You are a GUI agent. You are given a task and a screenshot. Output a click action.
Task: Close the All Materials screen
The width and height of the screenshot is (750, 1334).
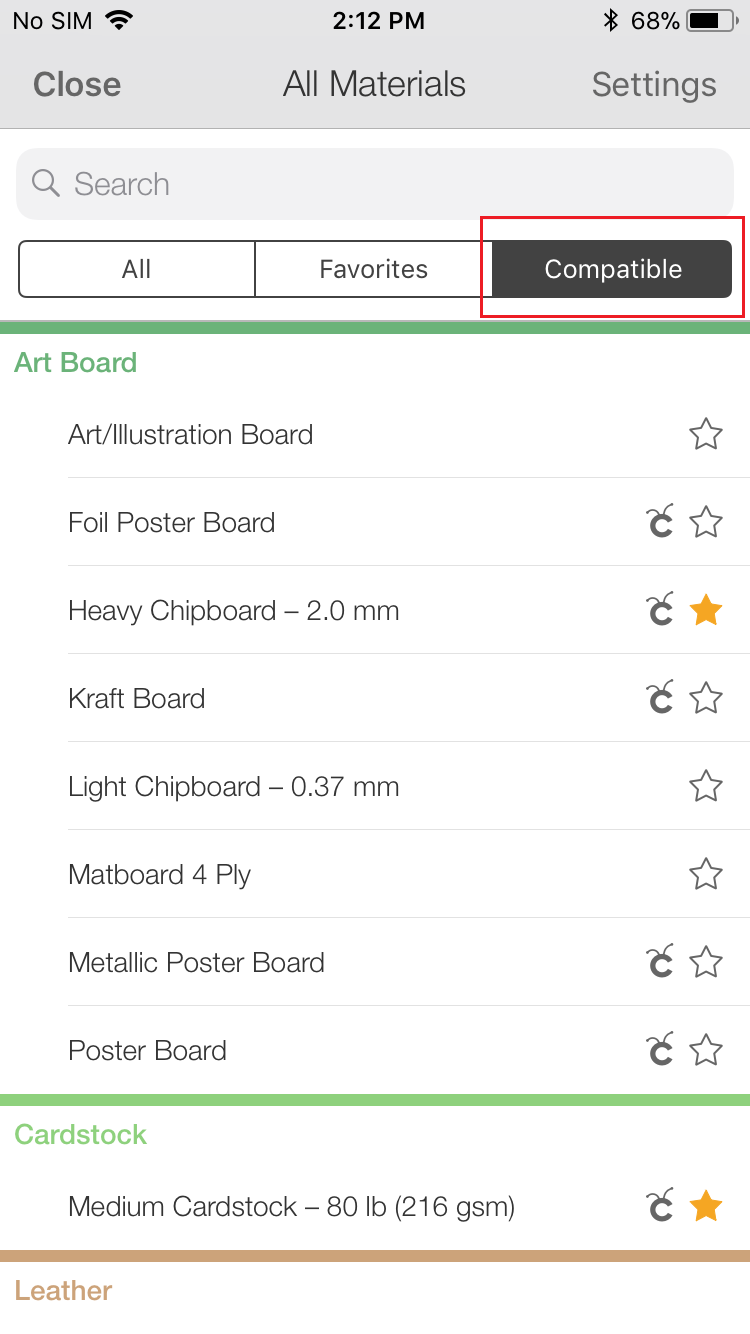[76, 85]
